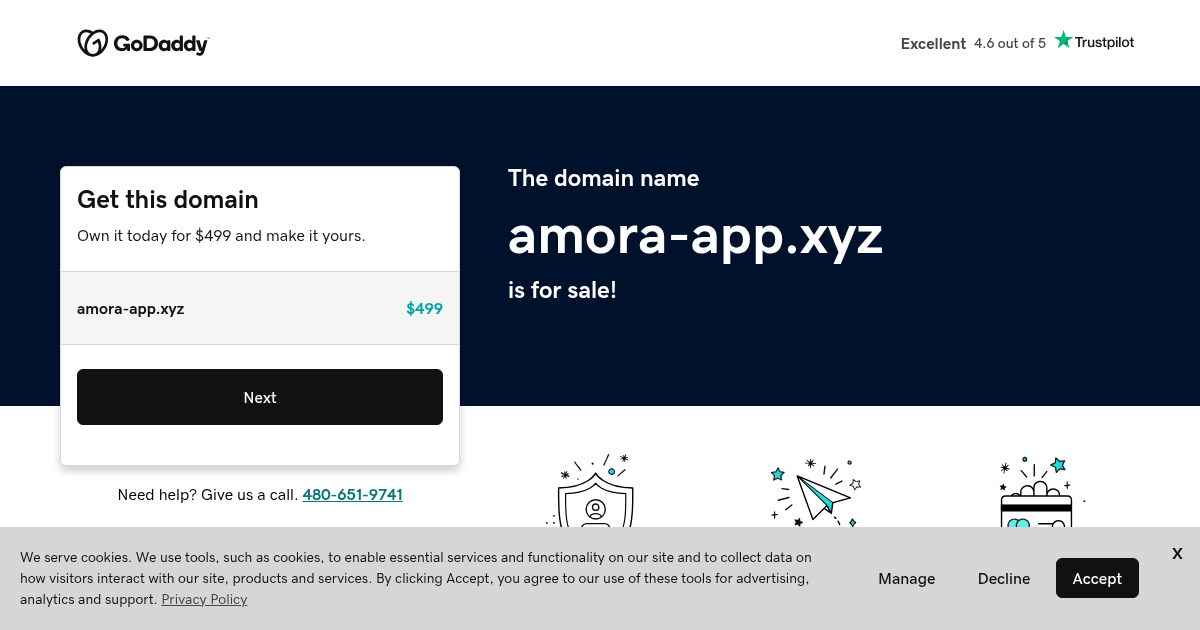The width and height of the screenshot is (1200, 630).
Task: Click the GoDaddy wordmark text
Action: (162, 42)
